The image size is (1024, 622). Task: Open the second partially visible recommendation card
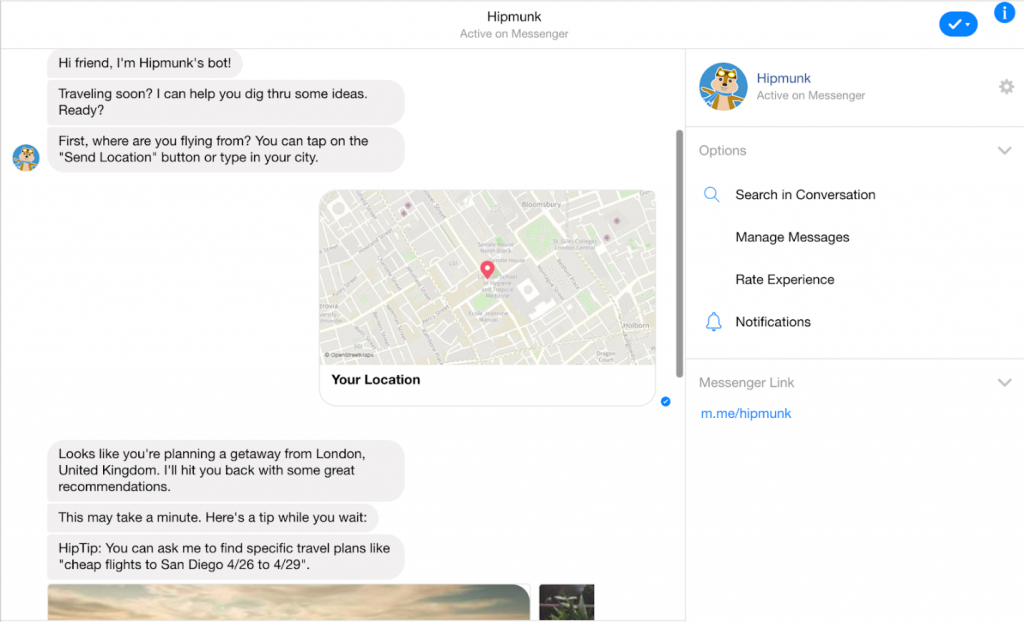click(566, 602)
